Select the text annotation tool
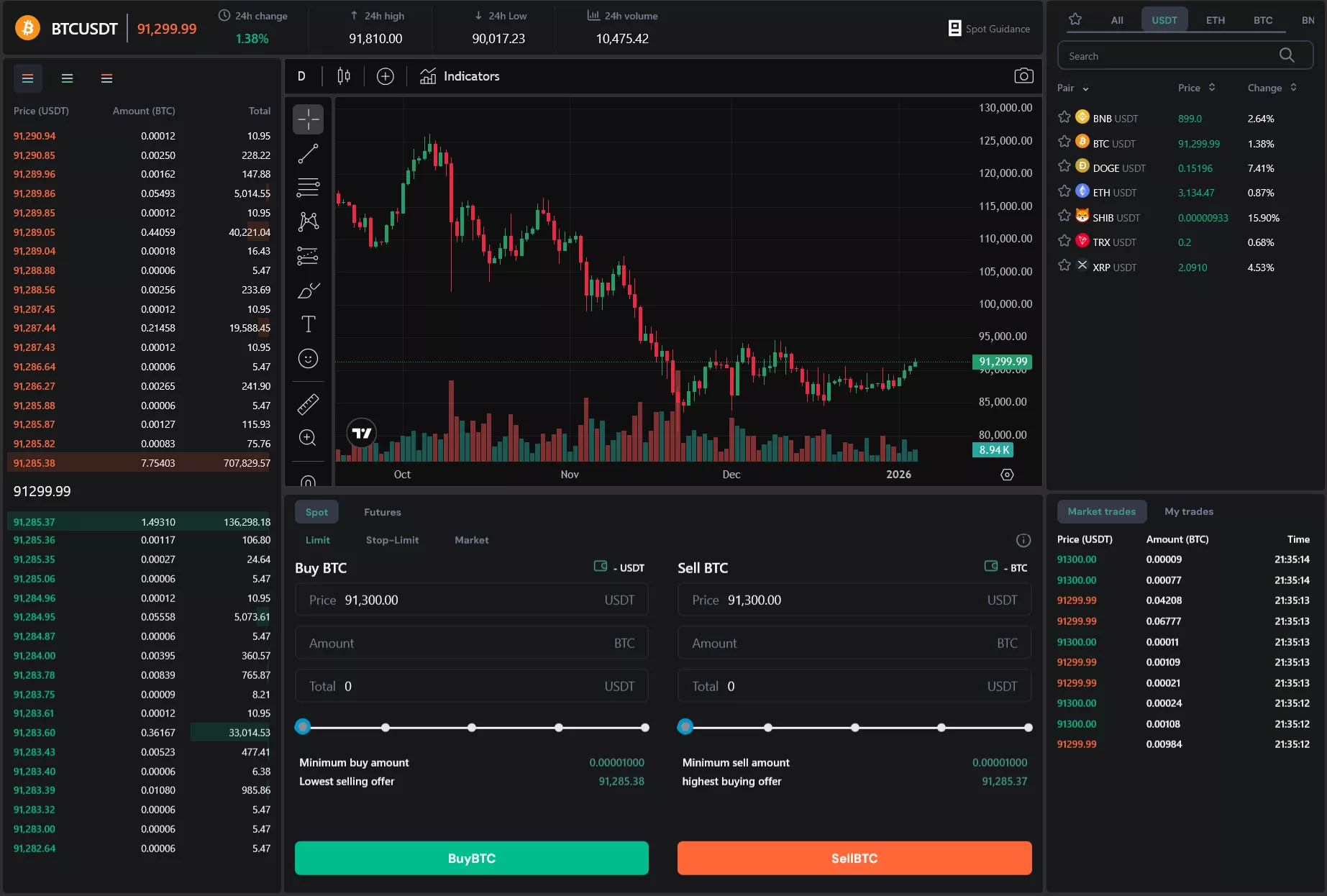Screen dimensions: 1327x896 308,324
